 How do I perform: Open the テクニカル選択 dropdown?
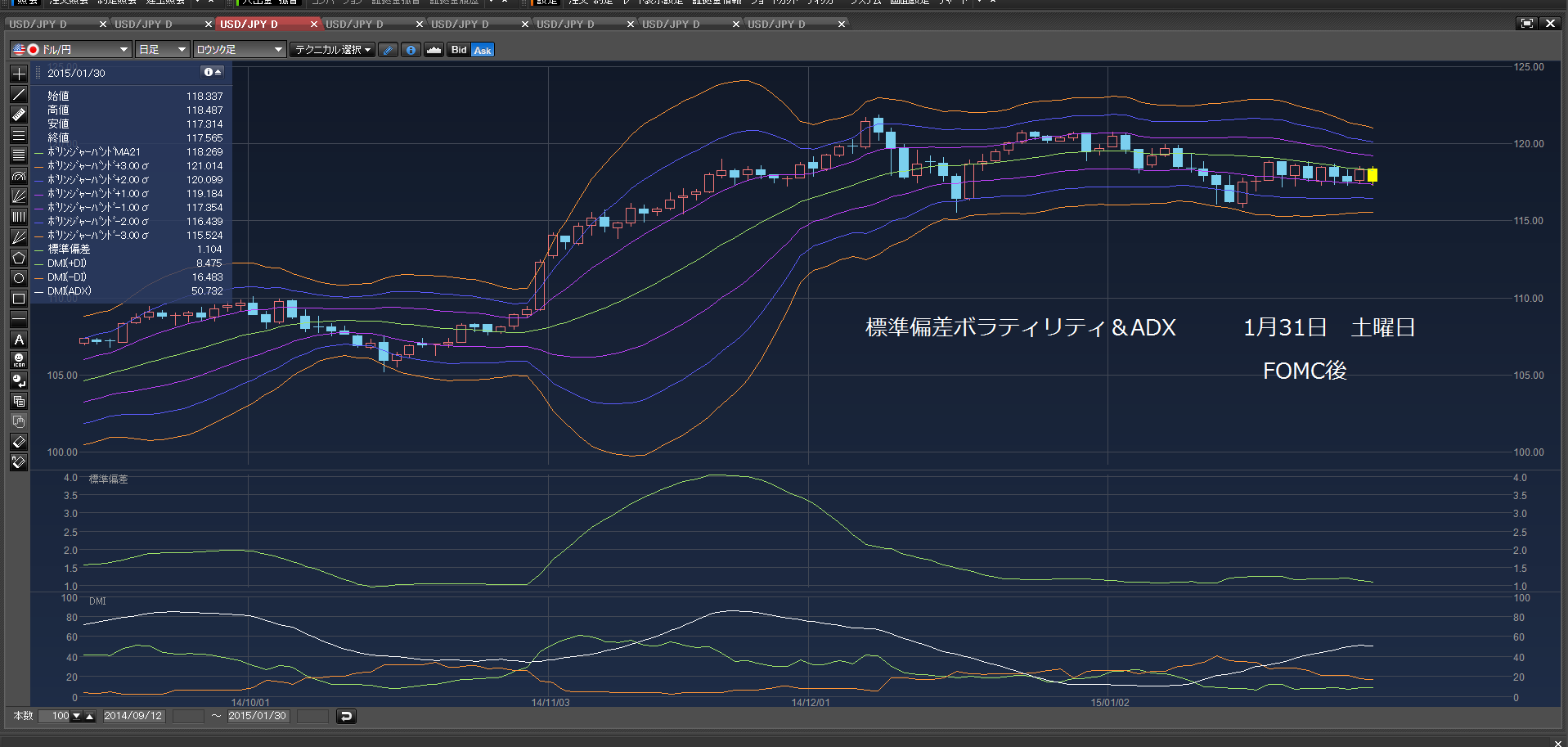[x=332, y=50]
